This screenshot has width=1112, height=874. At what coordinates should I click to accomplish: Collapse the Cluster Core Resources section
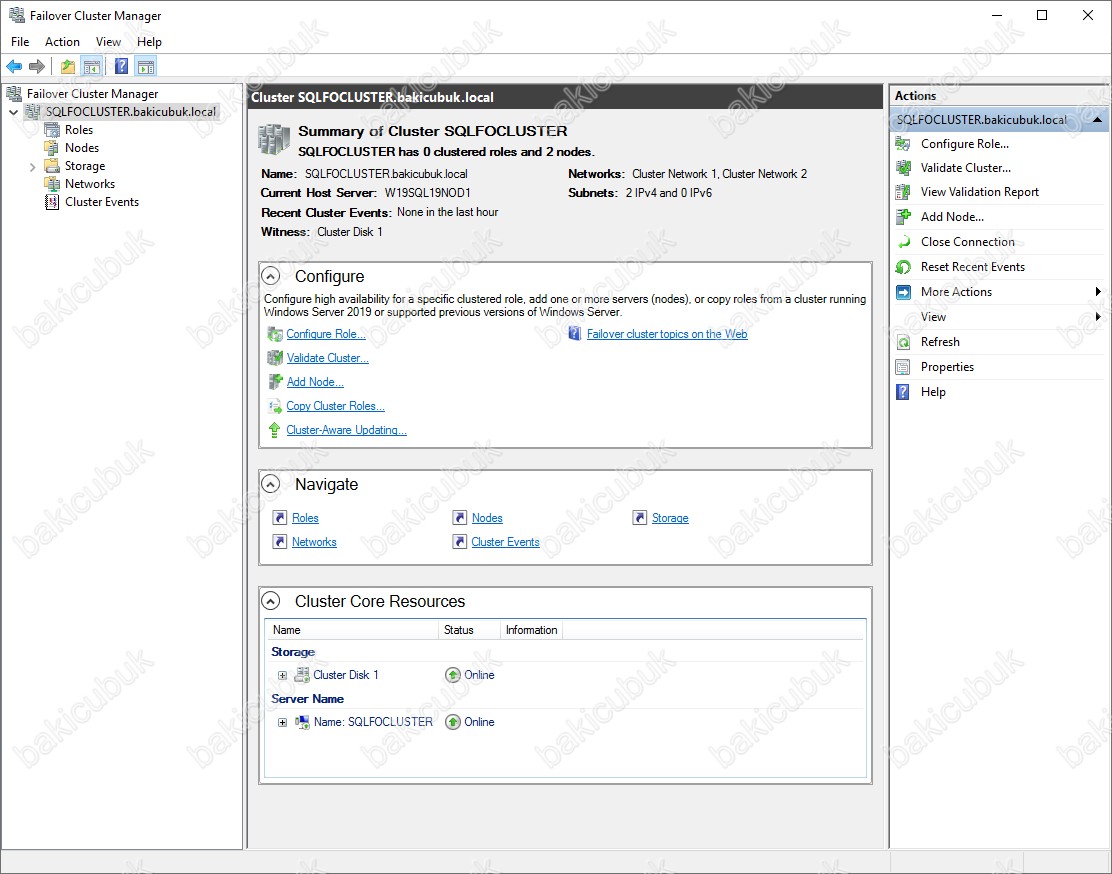[271, 601]
